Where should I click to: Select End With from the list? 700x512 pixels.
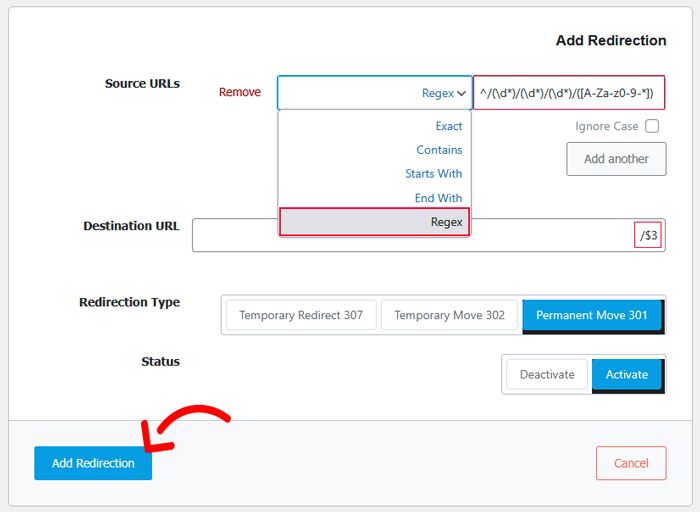[438, 198]
